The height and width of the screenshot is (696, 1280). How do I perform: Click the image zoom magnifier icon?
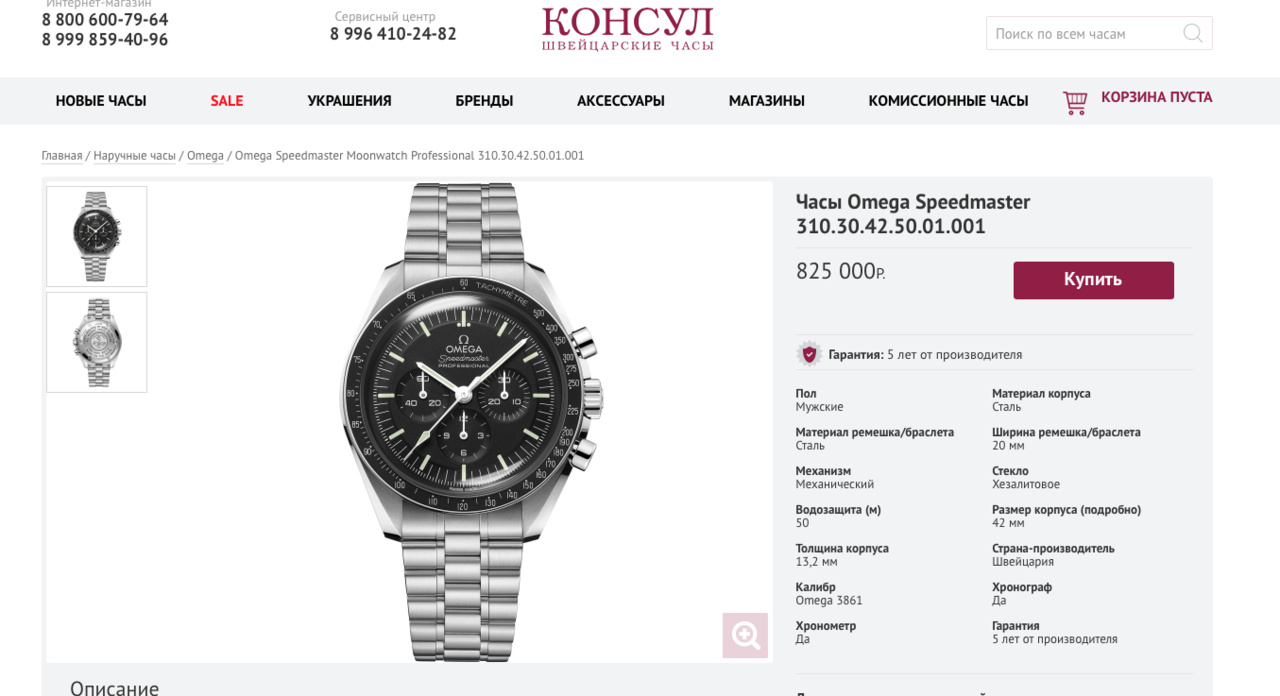(x=745, y=635)
